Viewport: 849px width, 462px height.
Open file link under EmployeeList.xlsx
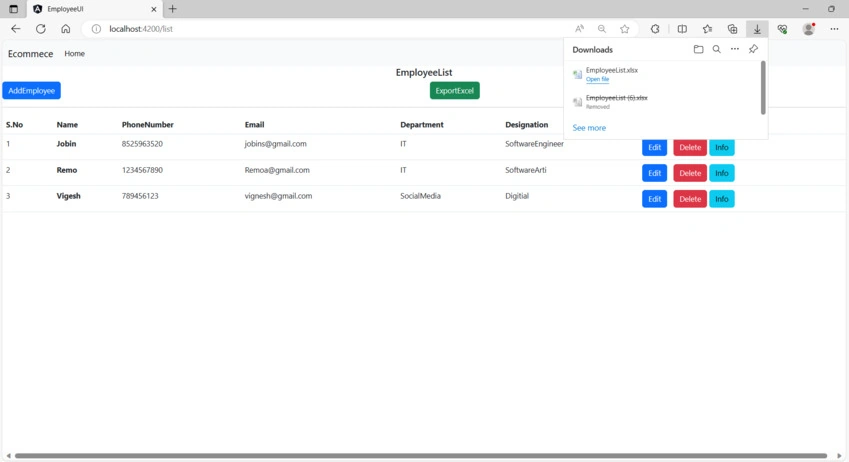click(597, 79)
